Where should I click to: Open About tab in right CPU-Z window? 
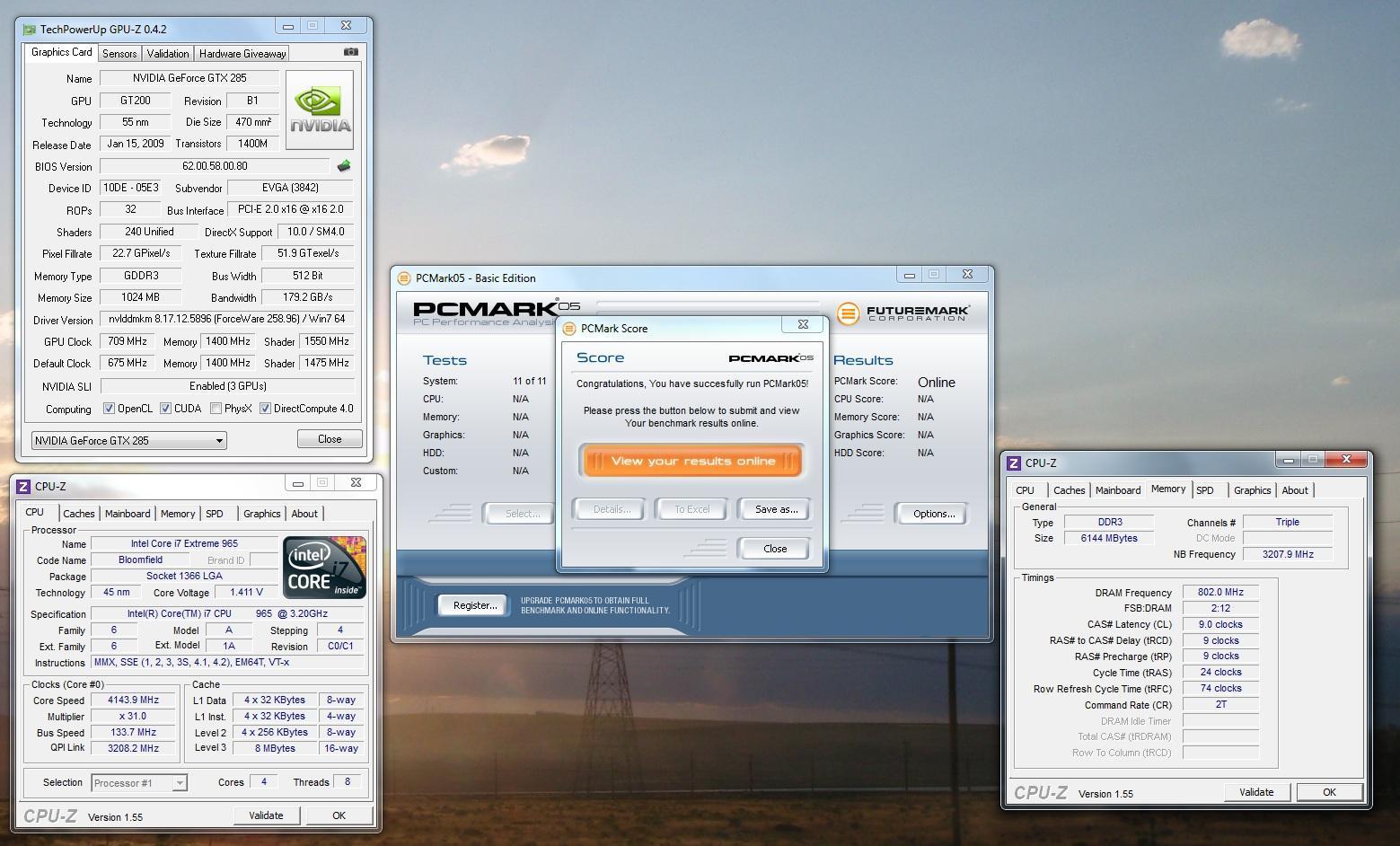pyautogui.click(x=1295, y=490)
